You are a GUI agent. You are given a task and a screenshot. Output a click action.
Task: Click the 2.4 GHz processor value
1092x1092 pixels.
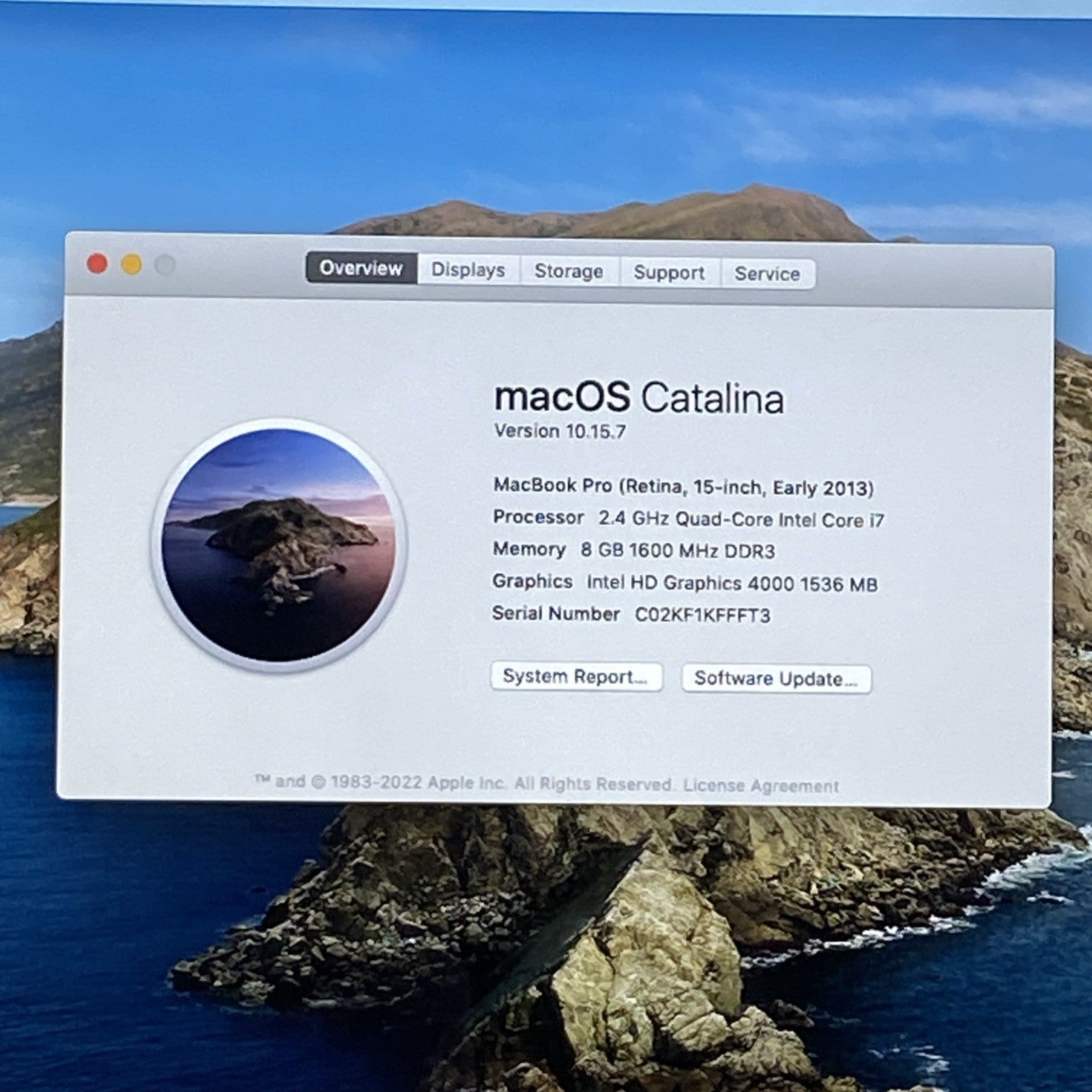741,519
